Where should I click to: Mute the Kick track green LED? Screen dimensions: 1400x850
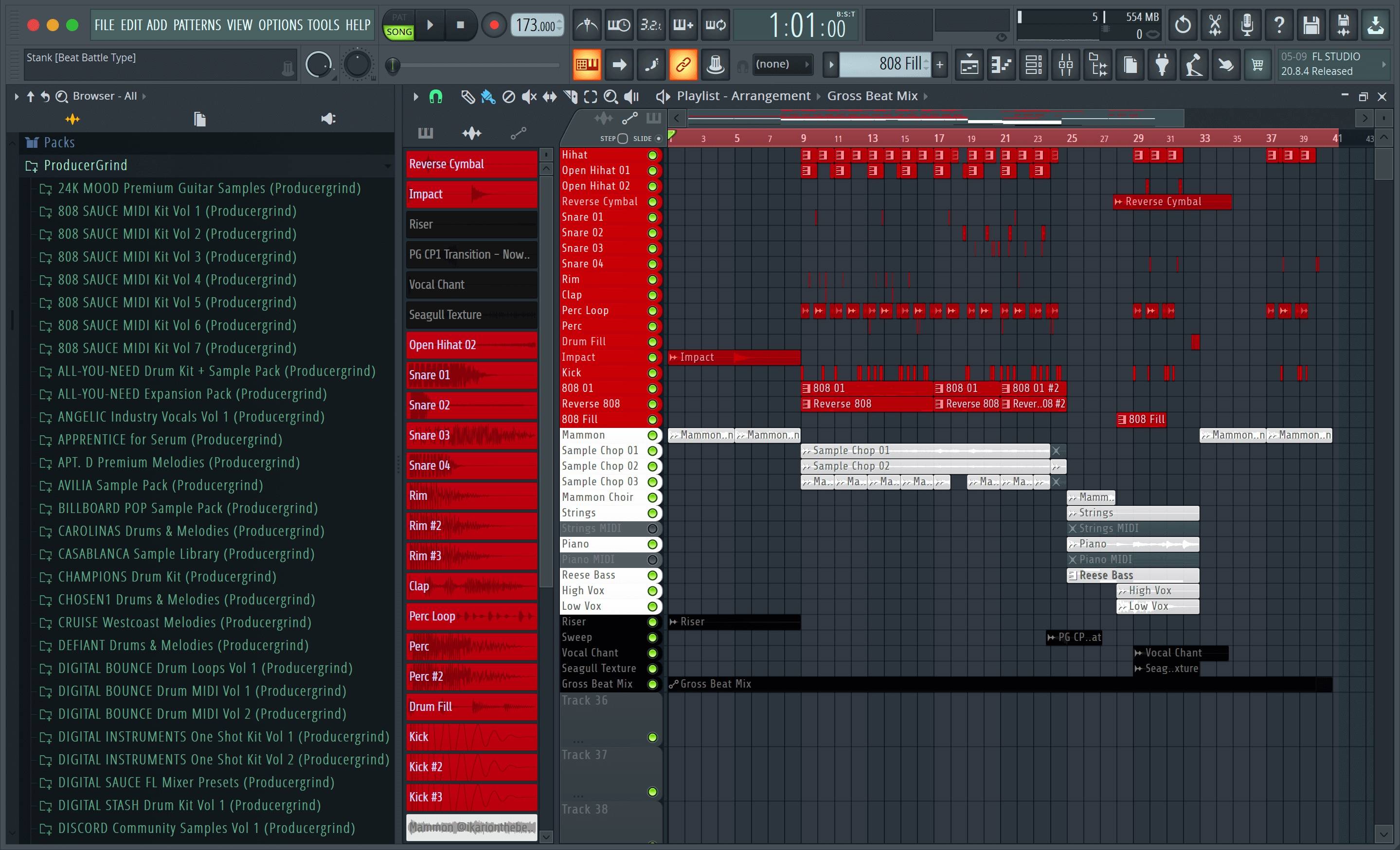652,373
